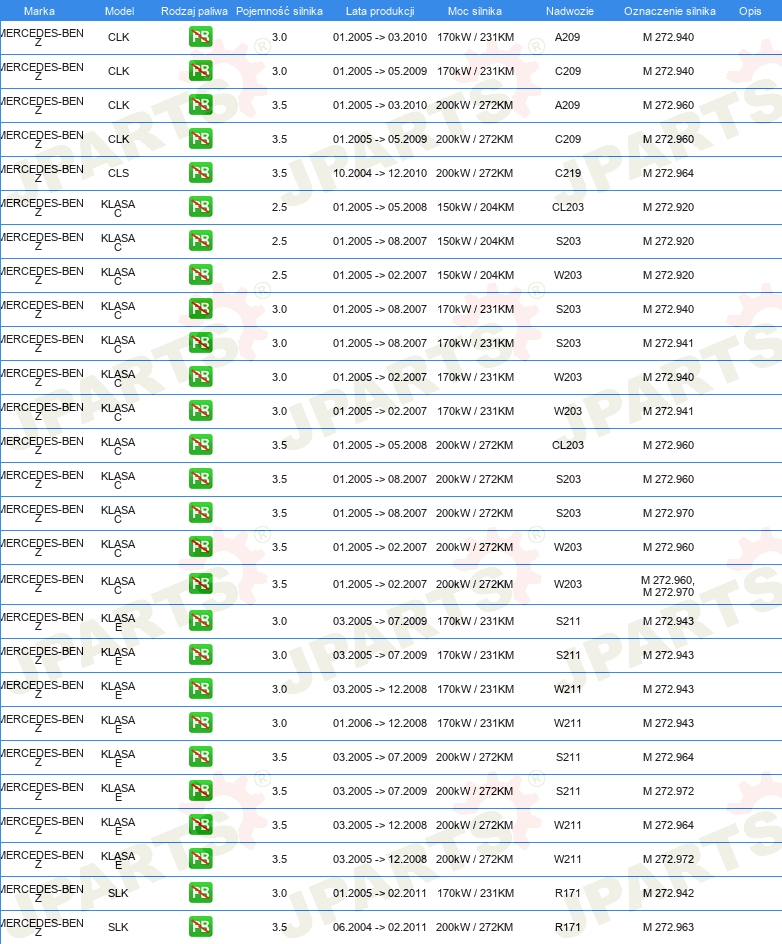Select CL203 in the 3.5 engine row
782x944 pixels.
tap(568, 446)
